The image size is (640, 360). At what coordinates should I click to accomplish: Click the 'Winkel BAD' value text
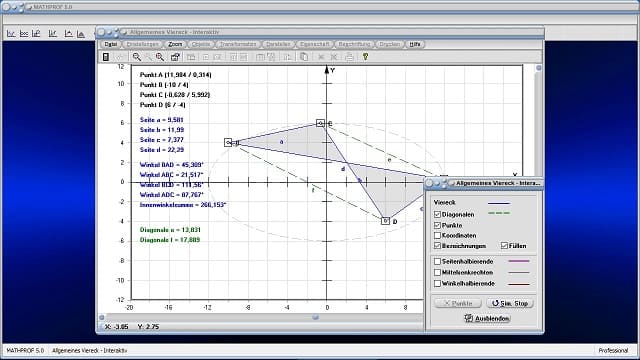171,165
